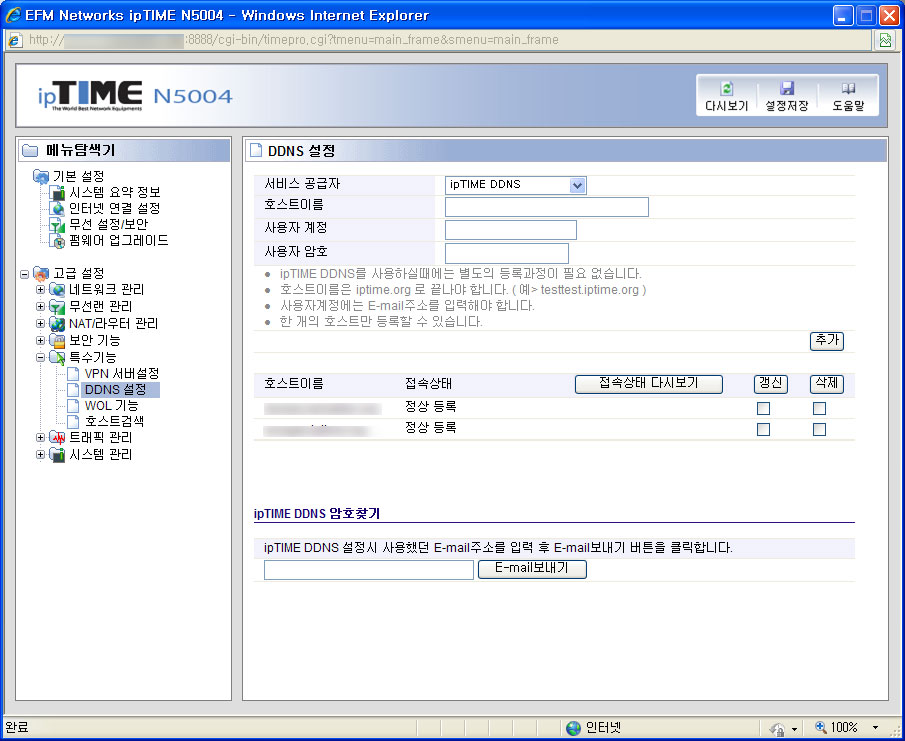This screenshot has height=741, width=905.
Task: Click the 무선랜 관리 icon
Action: [x=57, y=306]
